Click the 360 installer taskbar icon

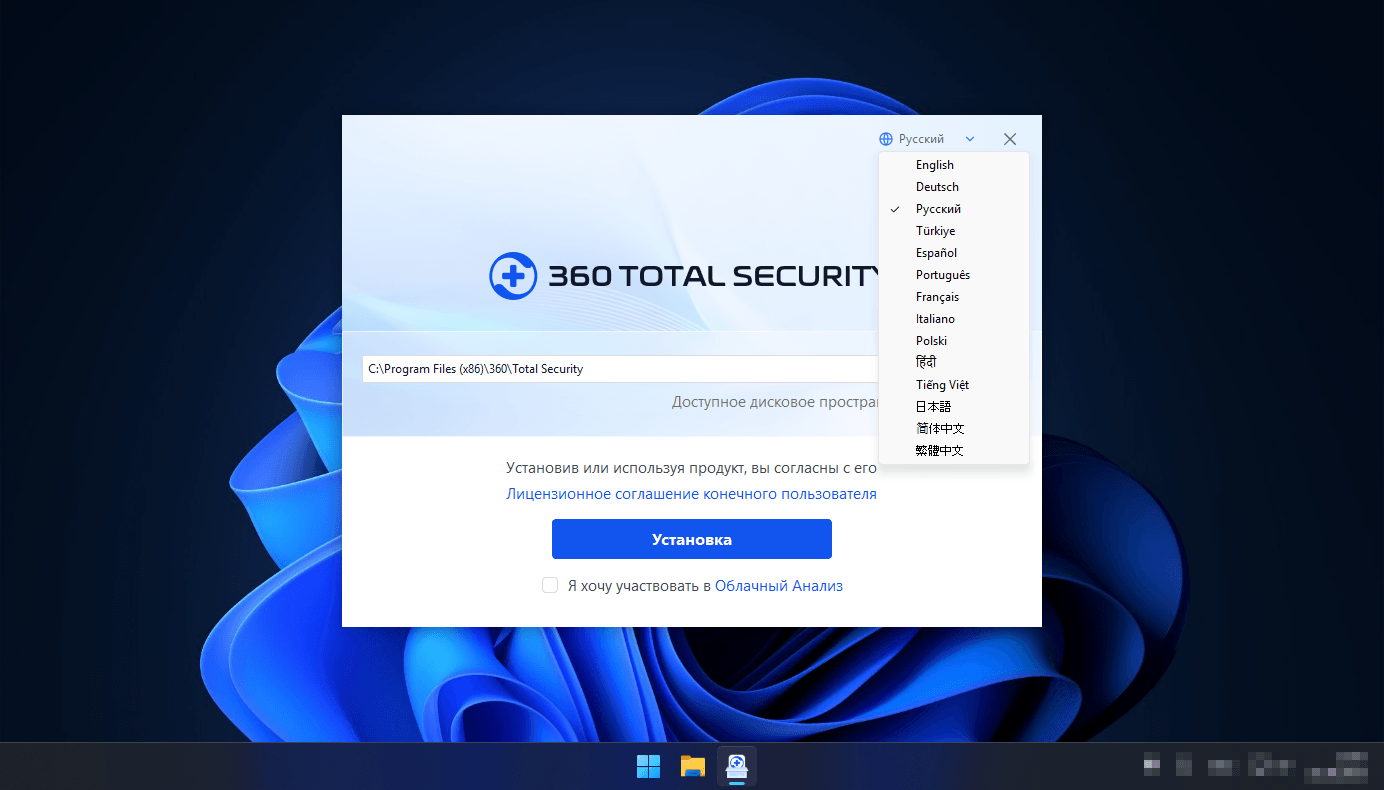(737, 767)
